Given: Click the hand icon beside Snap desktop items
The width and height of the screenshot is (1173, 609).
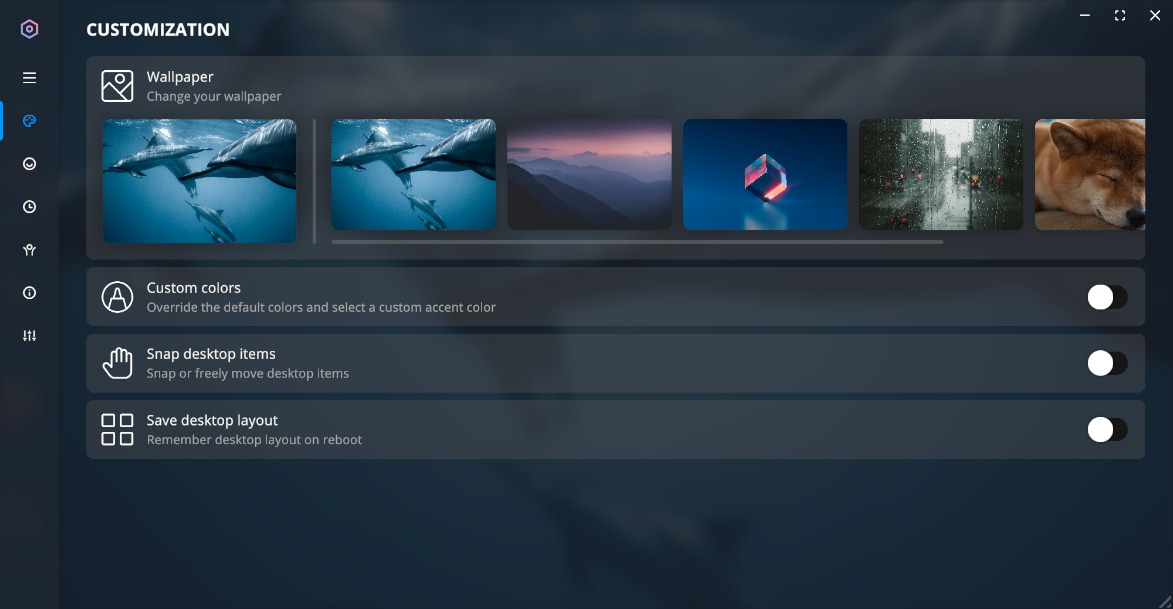Looking at the screenshot, I should coord(117,363).
